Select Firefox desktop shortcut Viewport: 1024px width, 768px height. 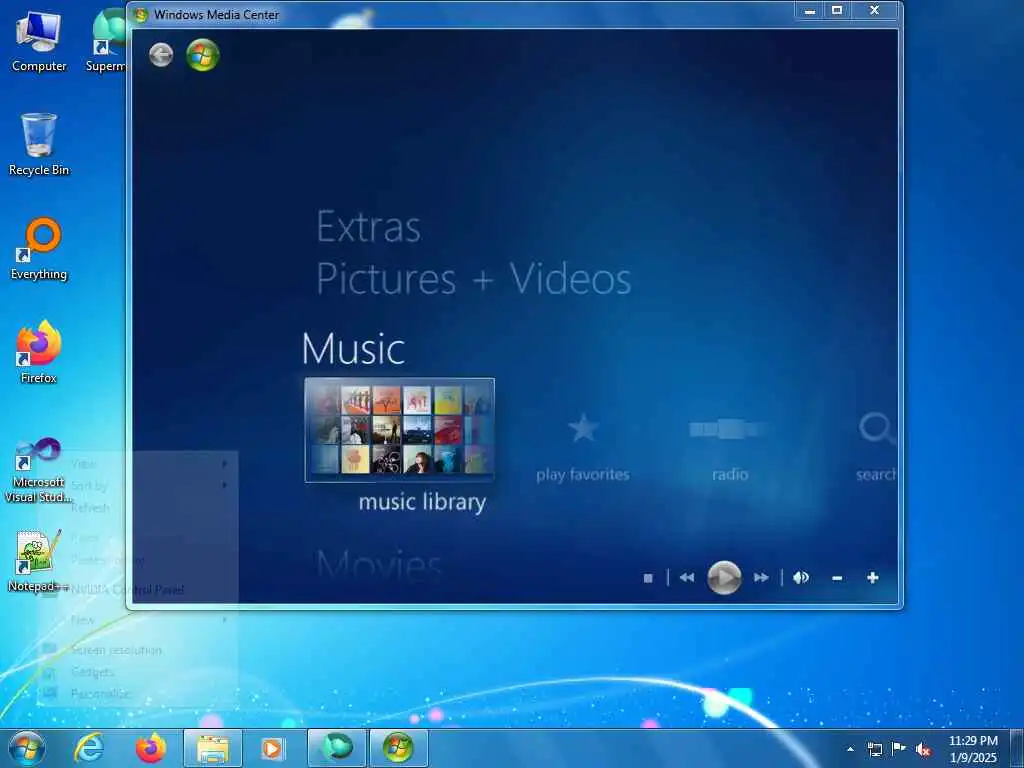[39, 353]
